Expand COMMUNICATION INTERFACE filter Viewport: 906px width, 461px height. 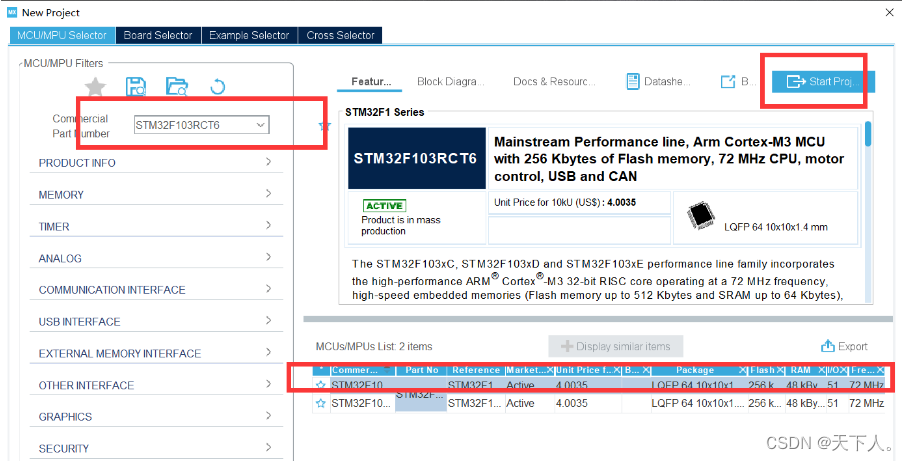pyautogui.click(x=156, y=289)
